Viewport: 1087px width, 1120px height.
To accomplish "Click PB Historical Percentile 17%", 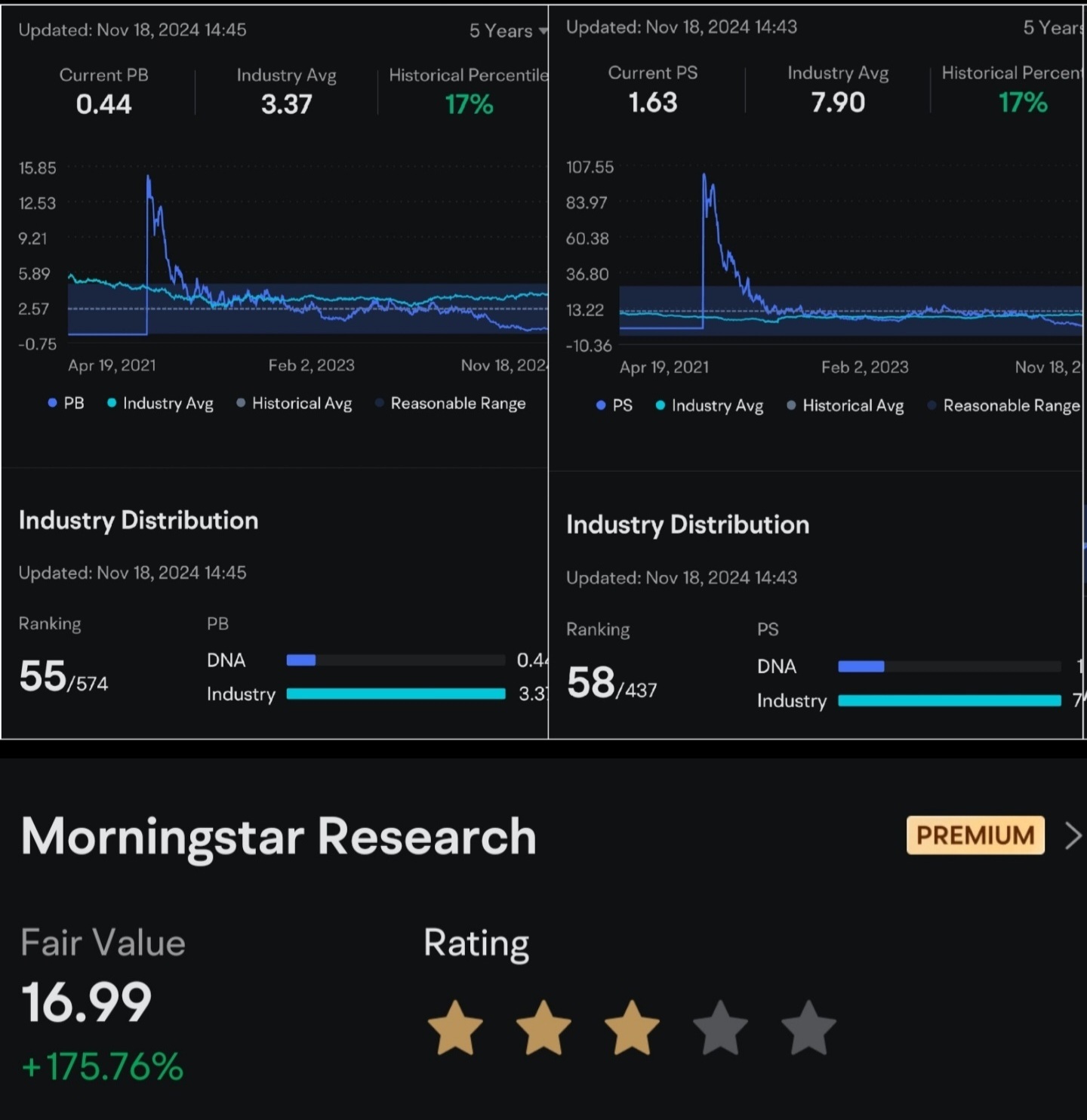I will pos(469,104).
